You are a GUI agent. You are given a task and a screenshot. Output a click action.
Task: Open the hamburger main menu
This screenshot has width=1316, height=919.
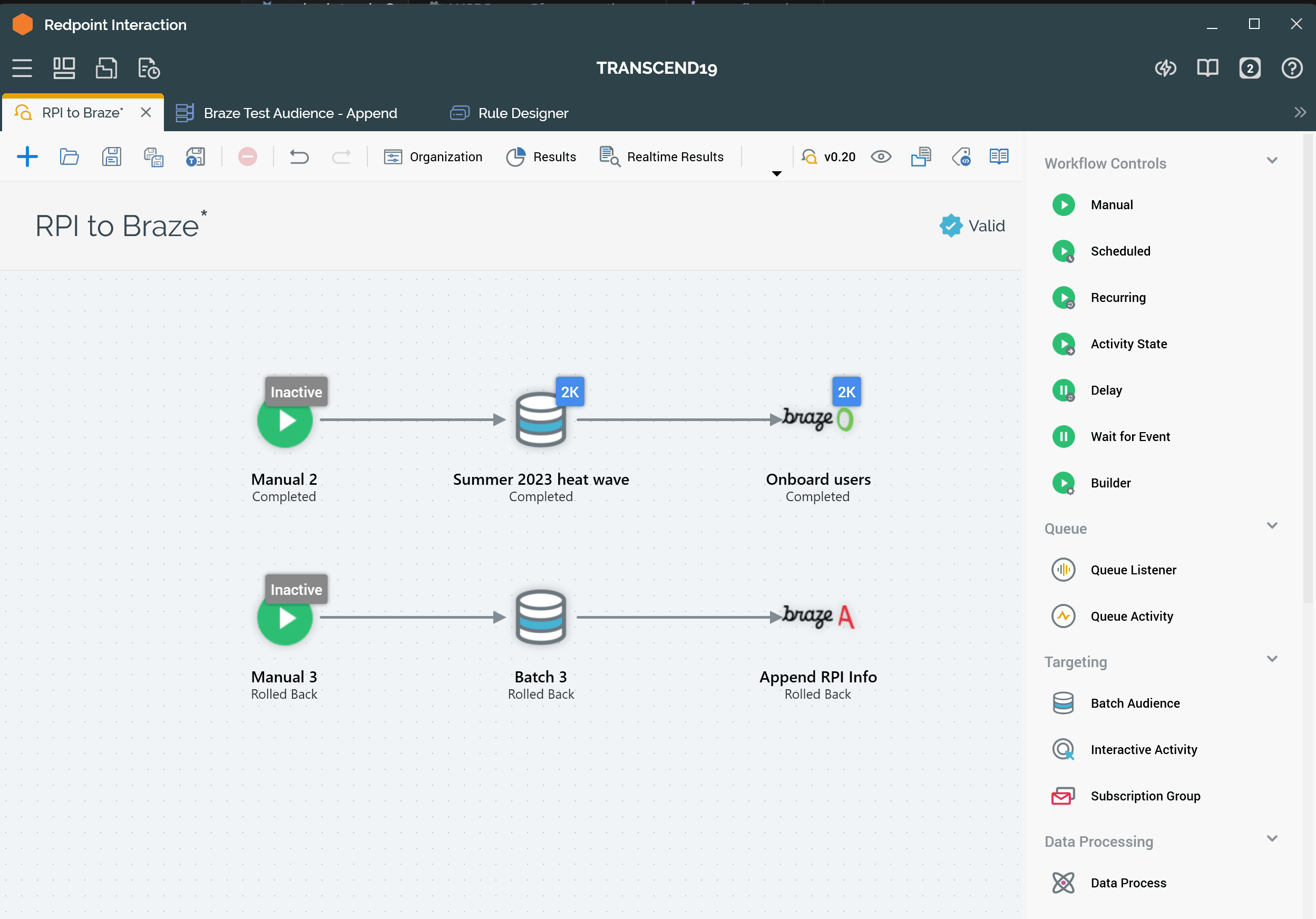coord(22,68)
